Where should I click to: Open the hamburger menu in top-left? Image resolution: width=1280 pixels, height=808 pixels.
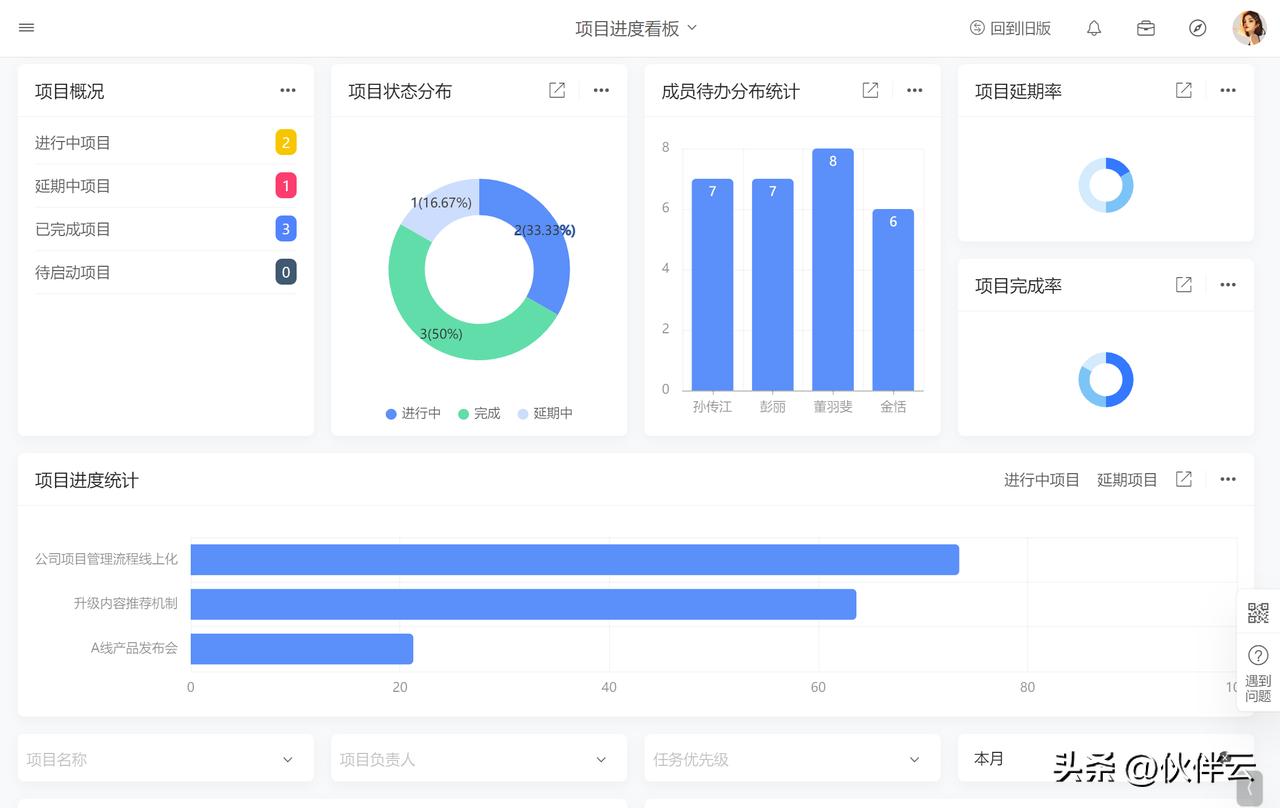pos(27,28)
